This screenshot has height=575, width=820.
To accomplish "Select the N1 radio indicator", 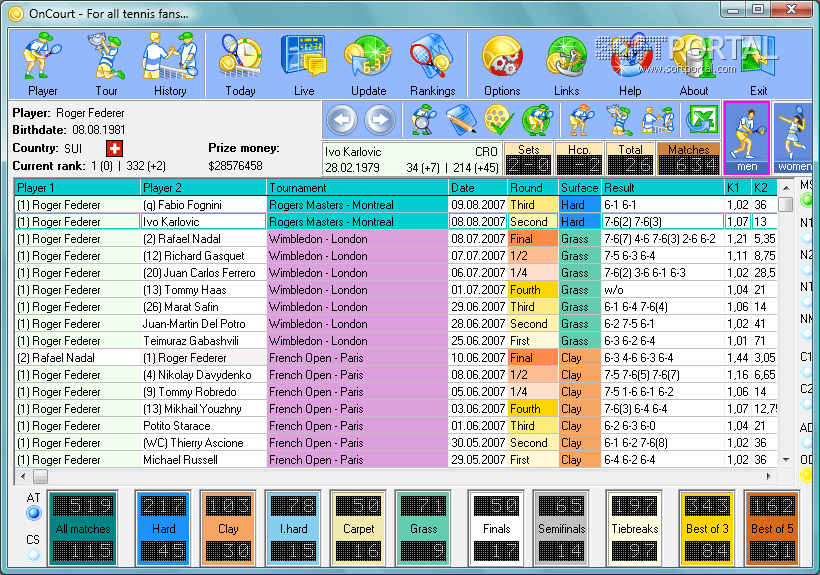I will pos(806,238).
